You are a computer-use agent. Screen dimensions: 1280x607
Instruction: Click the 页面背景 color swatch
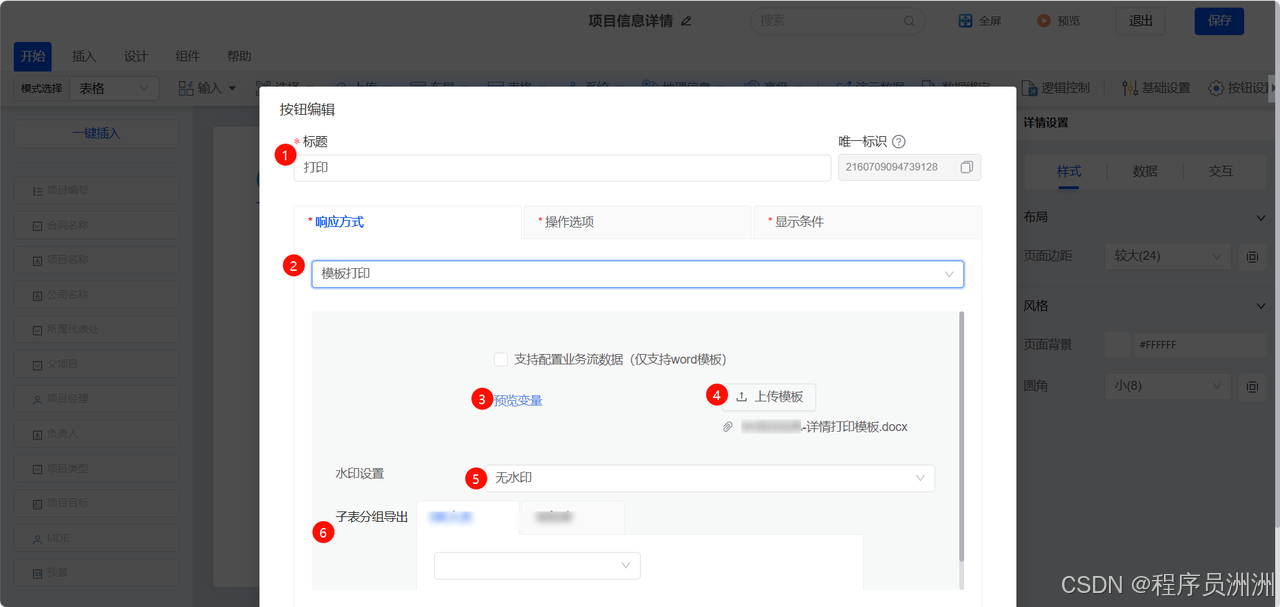pyautogui.click(x=1117, y=344)
